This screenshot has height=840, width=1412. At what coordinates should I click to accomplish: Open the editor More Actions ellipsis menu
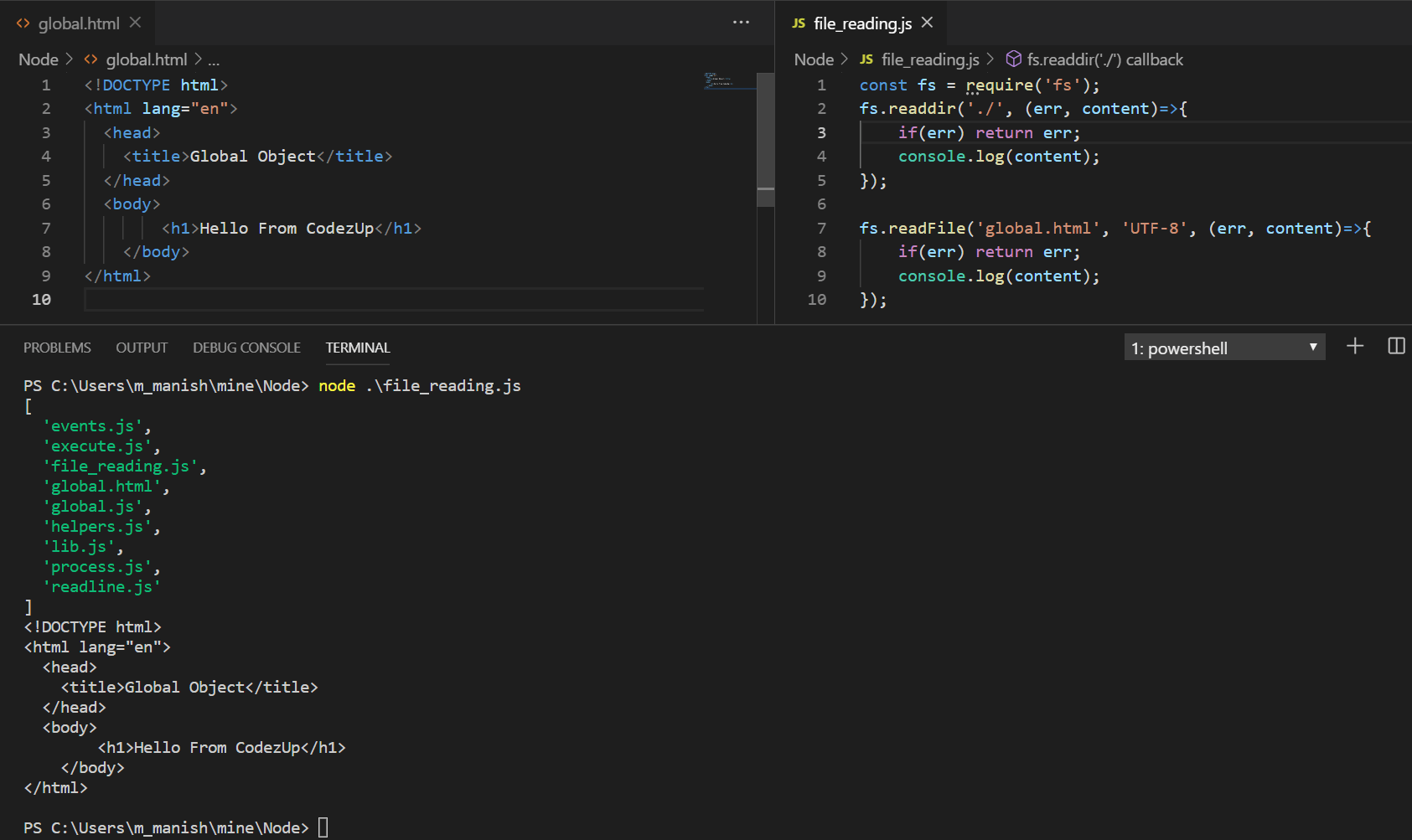(741, 23)
